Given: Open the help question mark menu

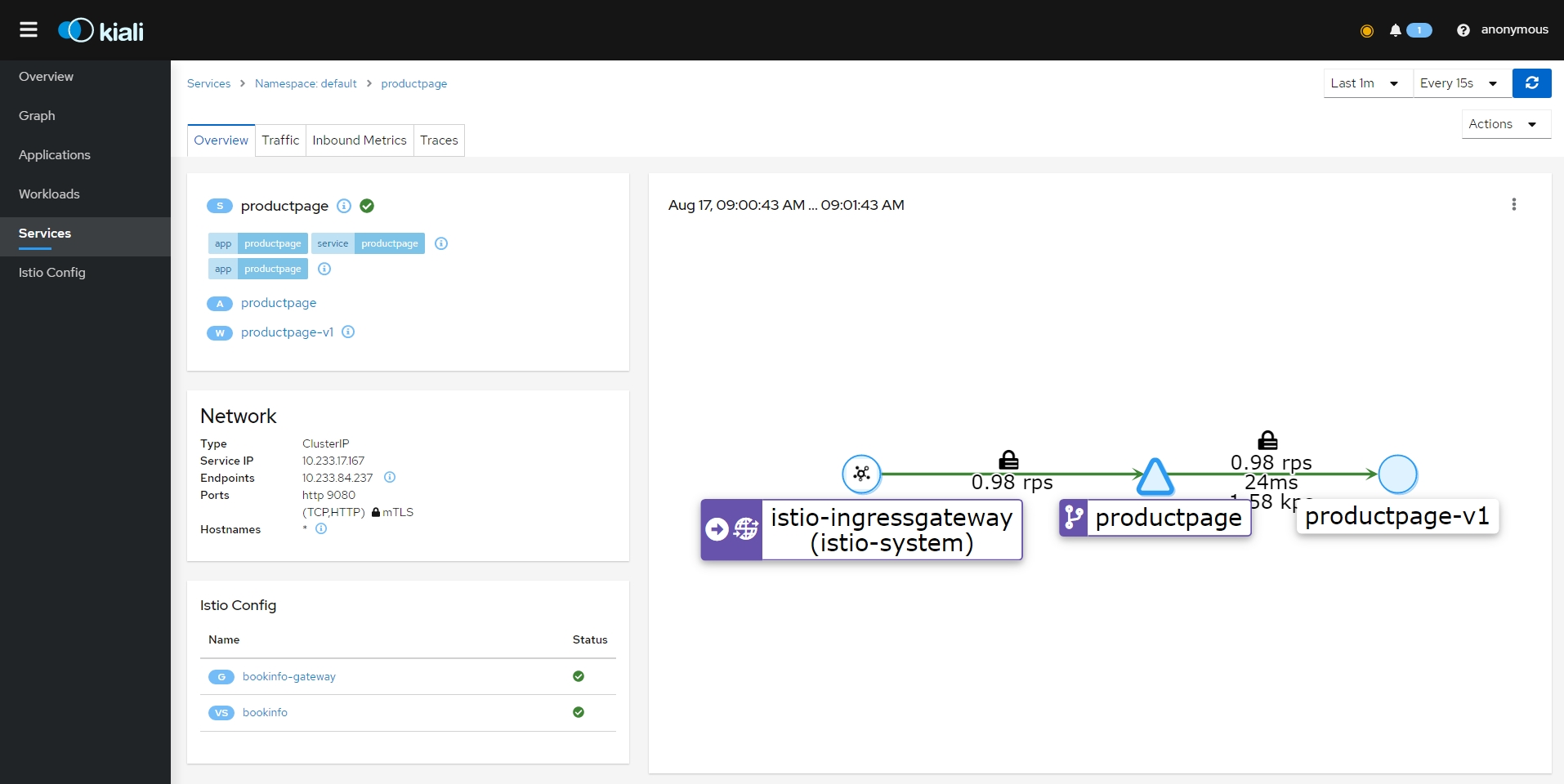Looking at the screenshot, I should point(1463,30).
